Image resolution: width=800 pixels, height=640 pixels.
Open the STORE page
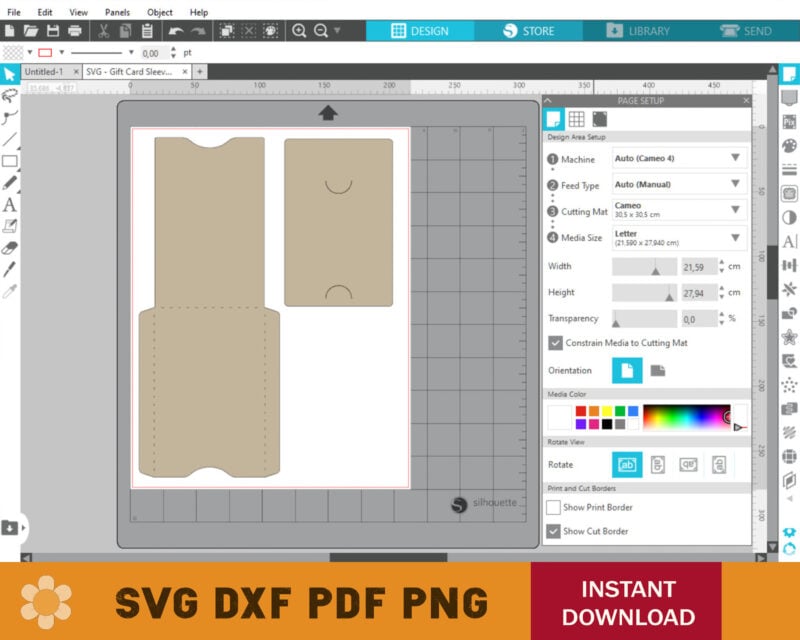[x=528, y=31]
